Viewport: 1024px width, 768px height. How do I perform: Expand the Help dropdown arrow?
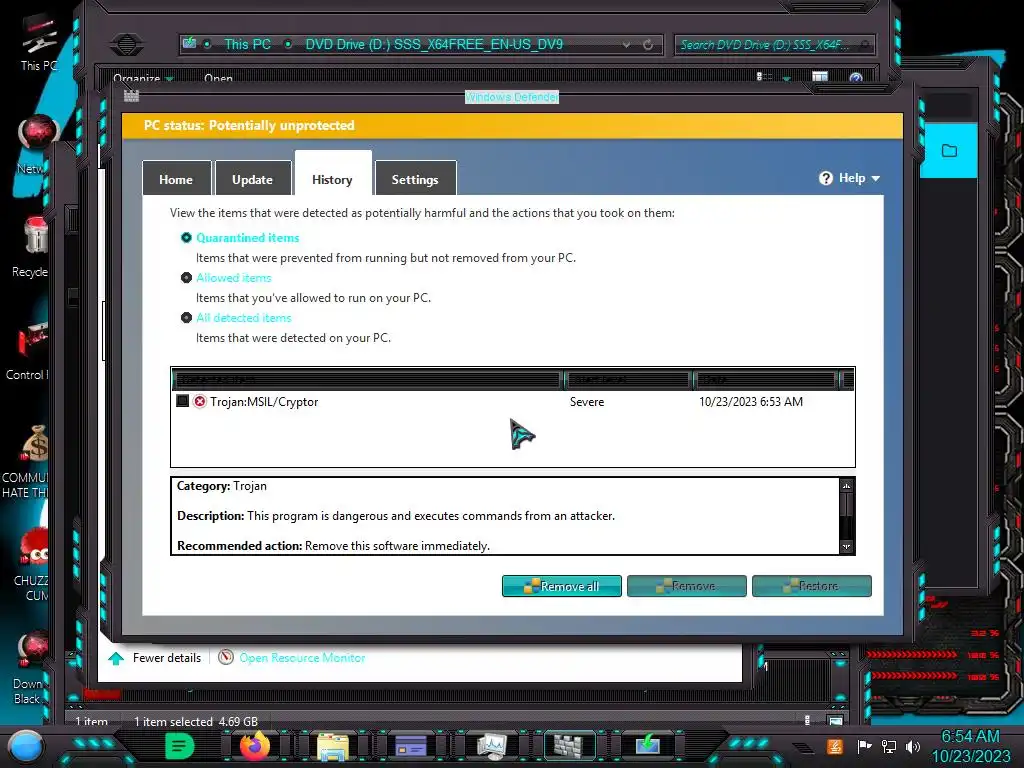coord(876,178)
